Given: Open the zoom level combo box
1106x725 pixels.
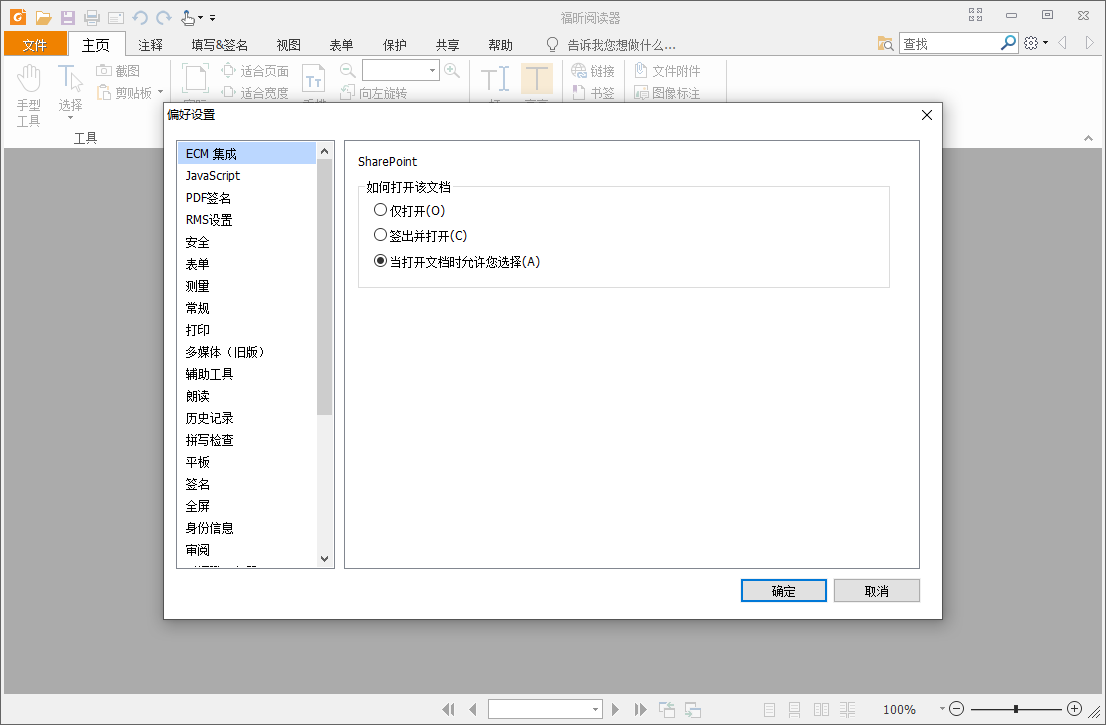Looking at the screenshot, I should coord(433,70).
